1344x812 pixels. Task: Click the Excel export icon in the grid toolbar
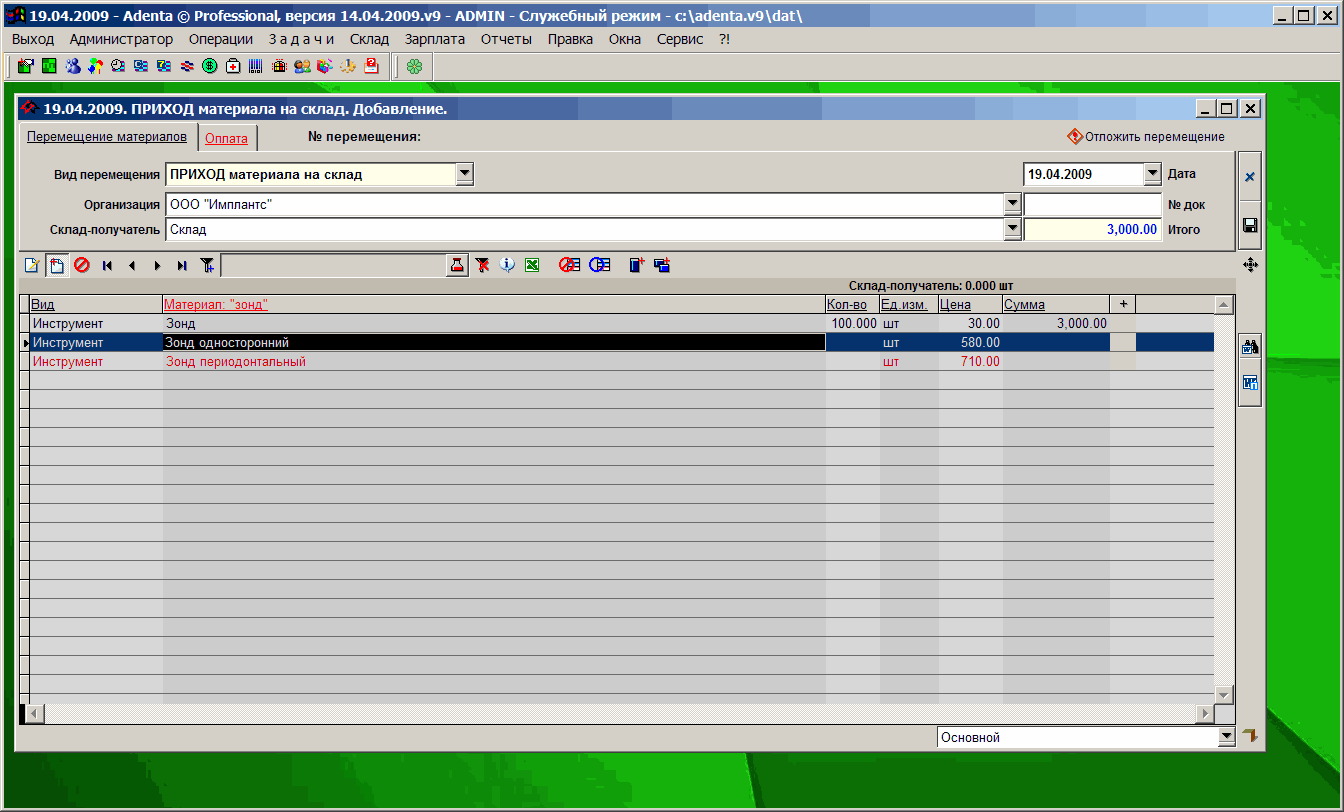point(532,265)
